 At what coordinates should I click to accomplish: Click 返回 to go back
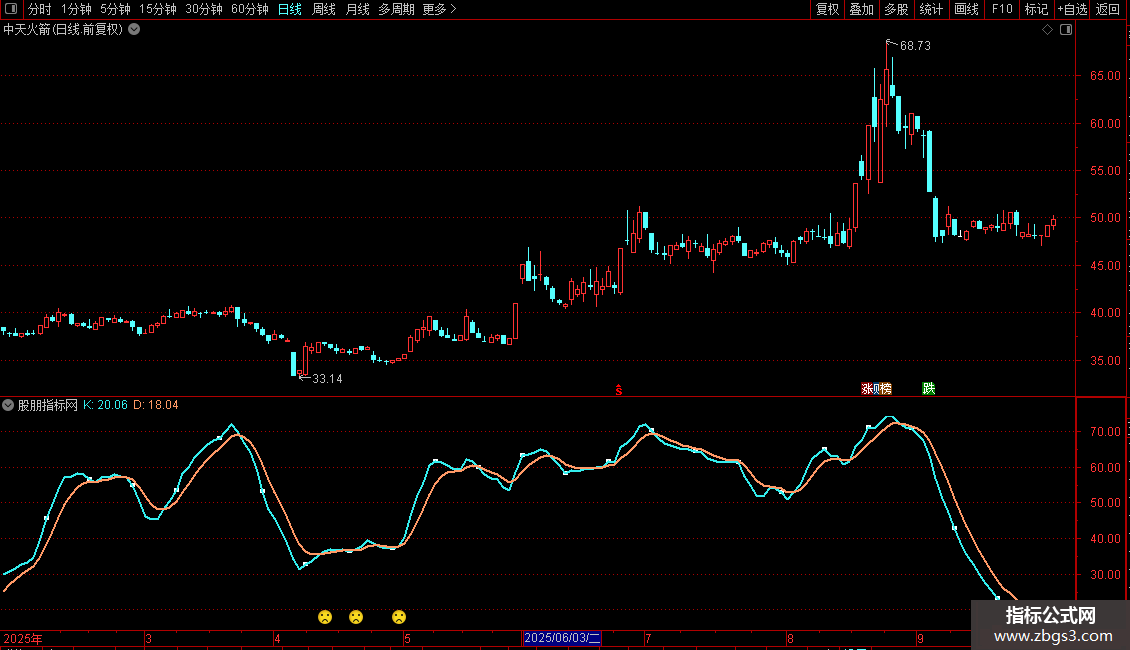[x=1108, y=9]
